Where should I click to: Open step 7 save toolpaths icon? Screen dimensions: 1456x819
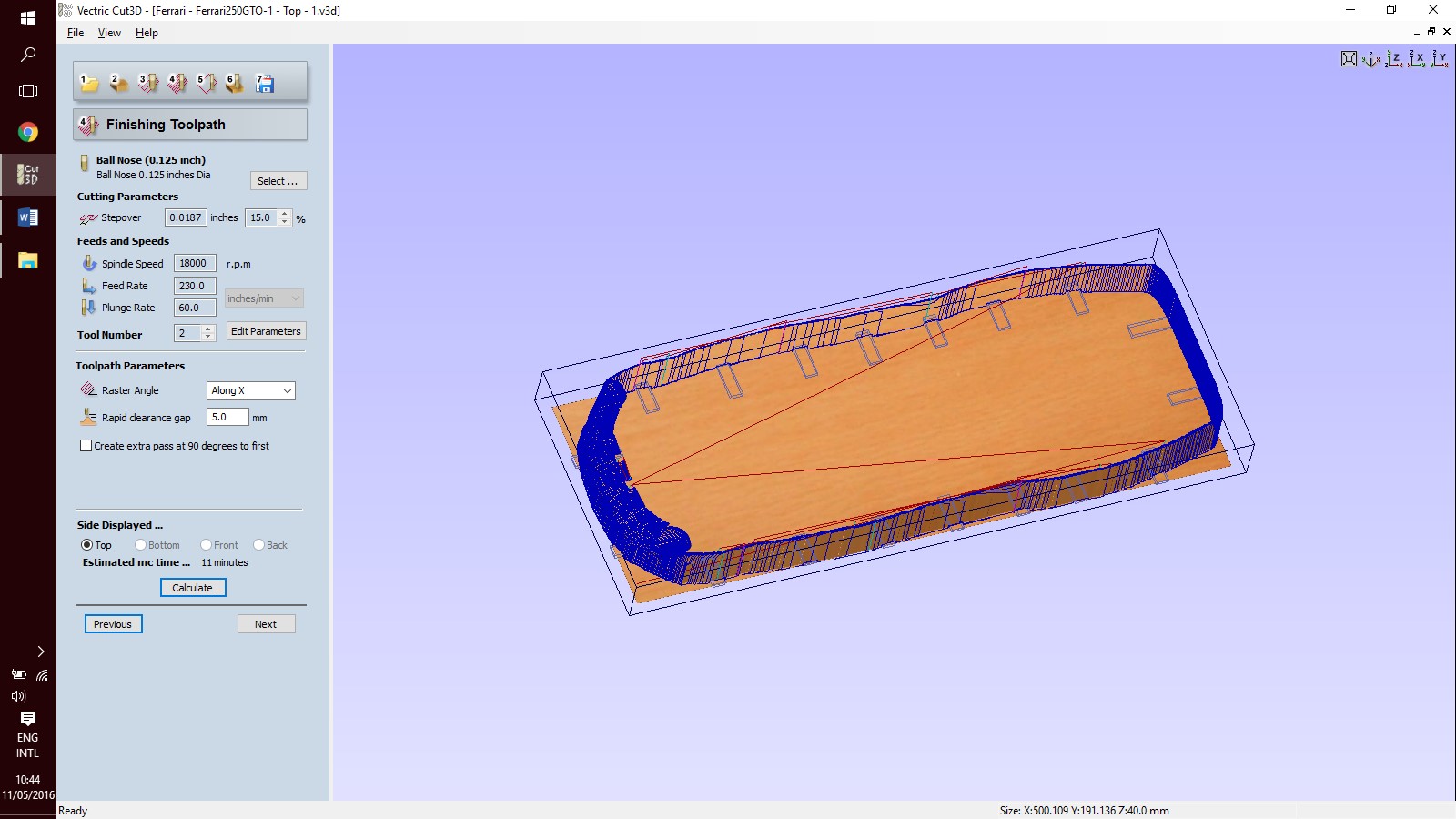click(x=265, y=83)
